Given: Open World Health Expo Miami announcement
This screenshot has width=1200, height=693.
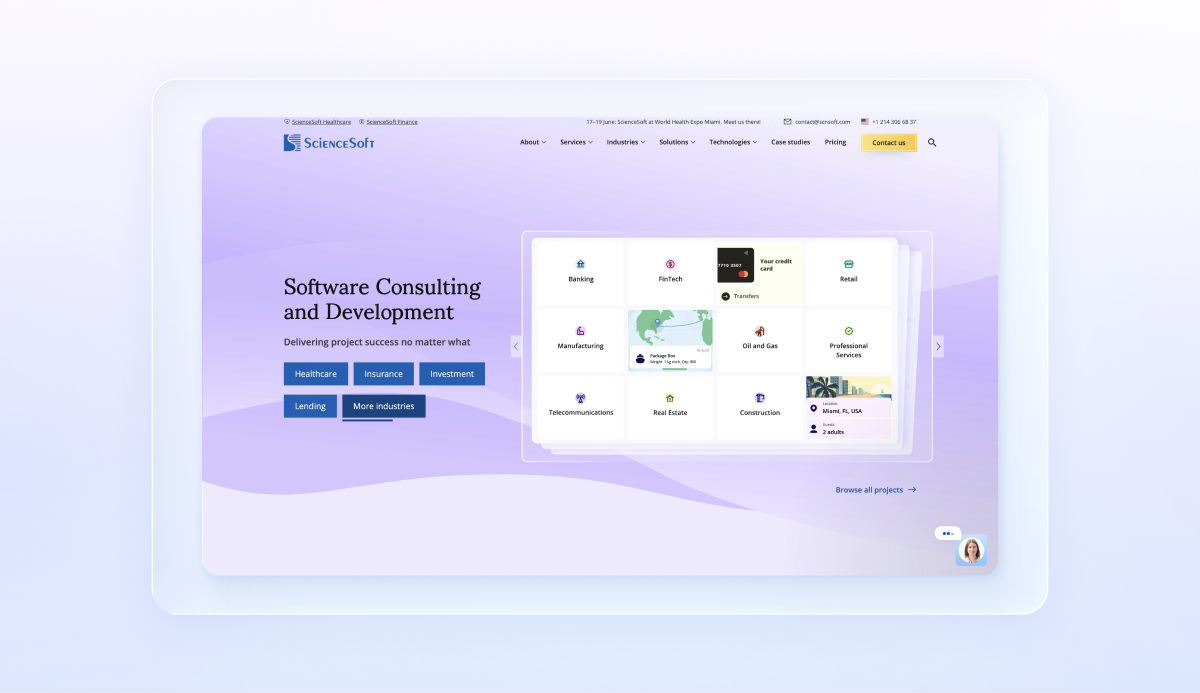Looking at the screenshot, I should (x=673, y=122).
